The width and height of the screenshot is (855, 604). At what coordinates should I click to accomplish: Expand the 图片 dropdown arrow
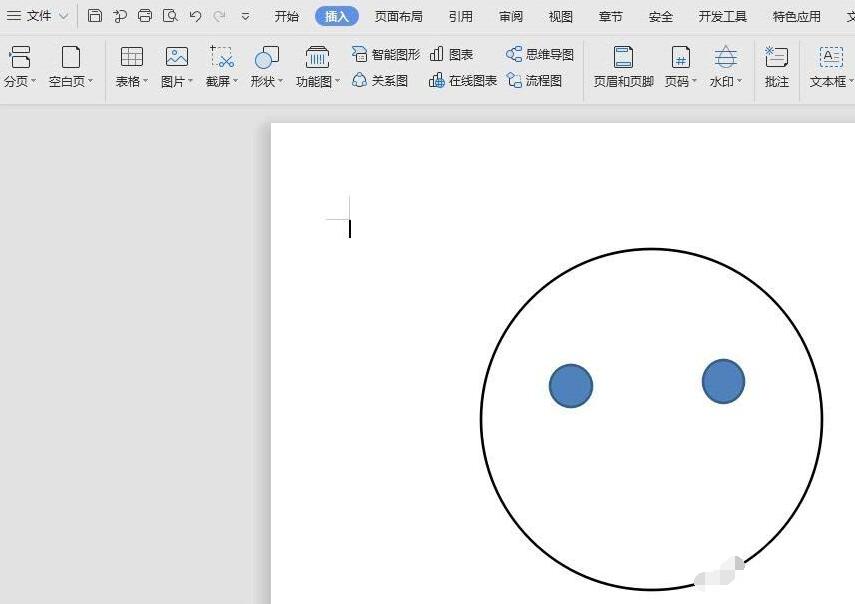pos(190,81)
